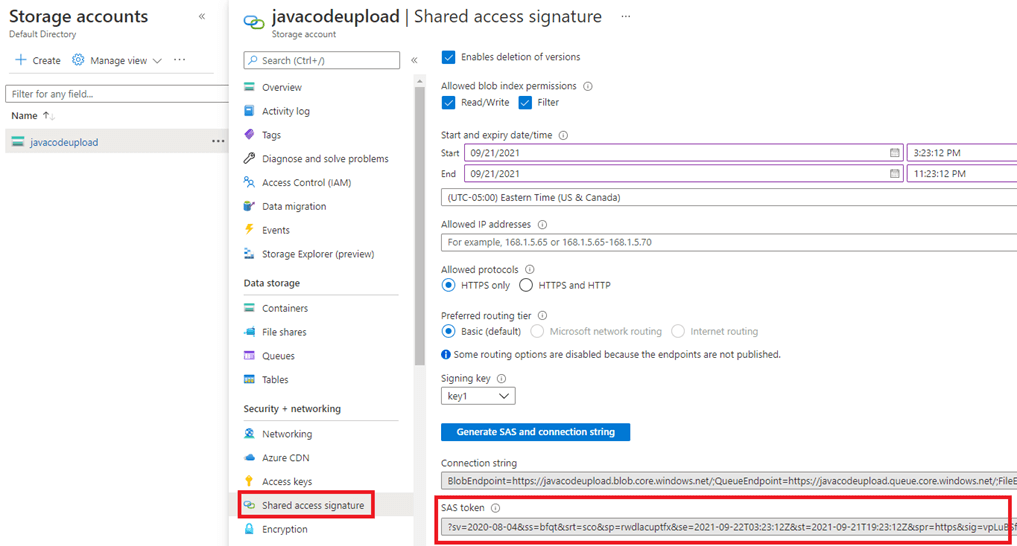Screen dimensions: 1017x546
Task: Click the Events lightning bolt icon
Action: (250, 230)
